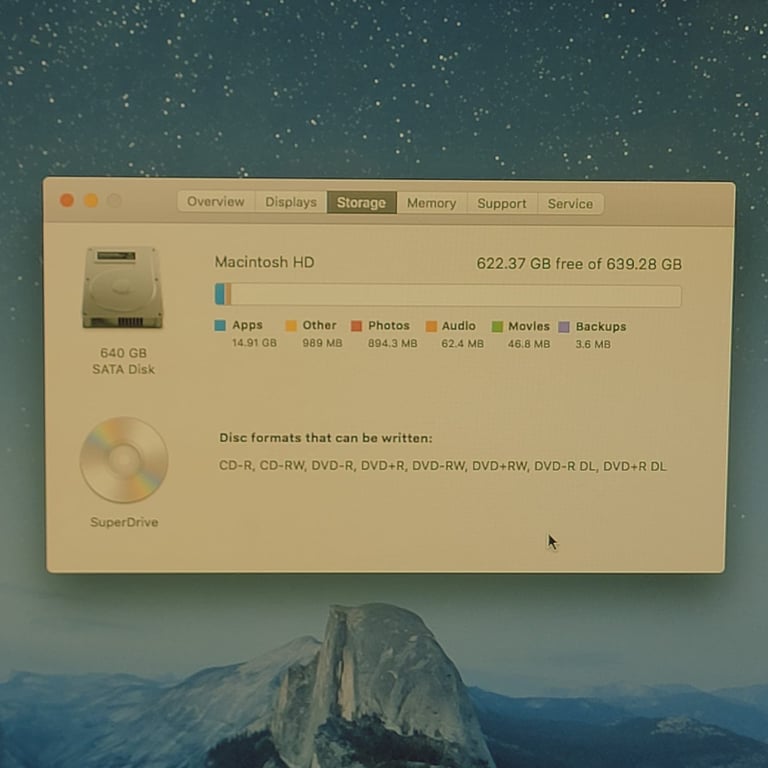Click the Other '989 MB' value
The height and width of the screenshot is (768, 768).
coord(322,343)
